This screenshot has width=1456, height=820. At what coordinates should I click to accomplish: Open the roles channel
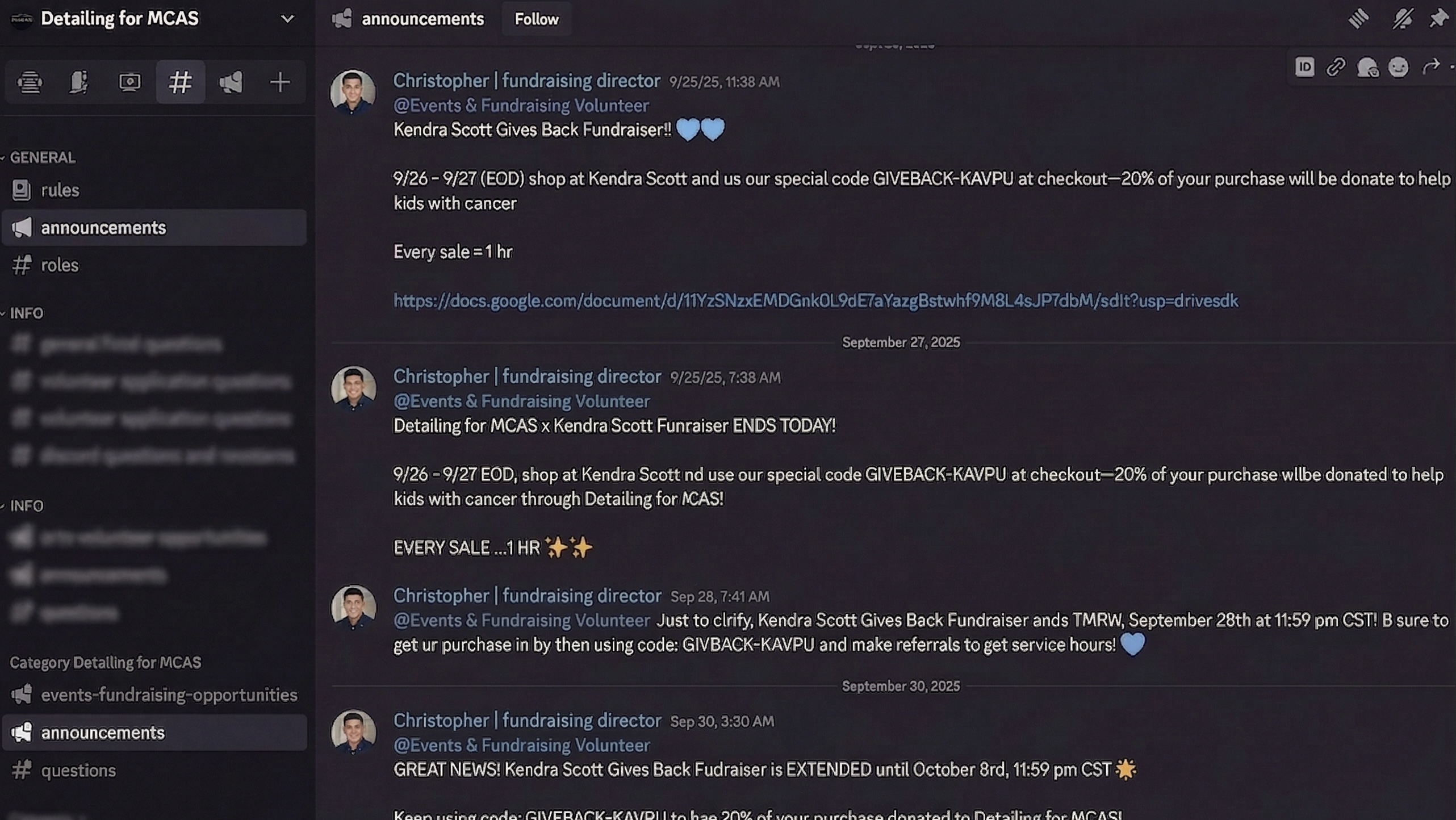pos(60,265)
